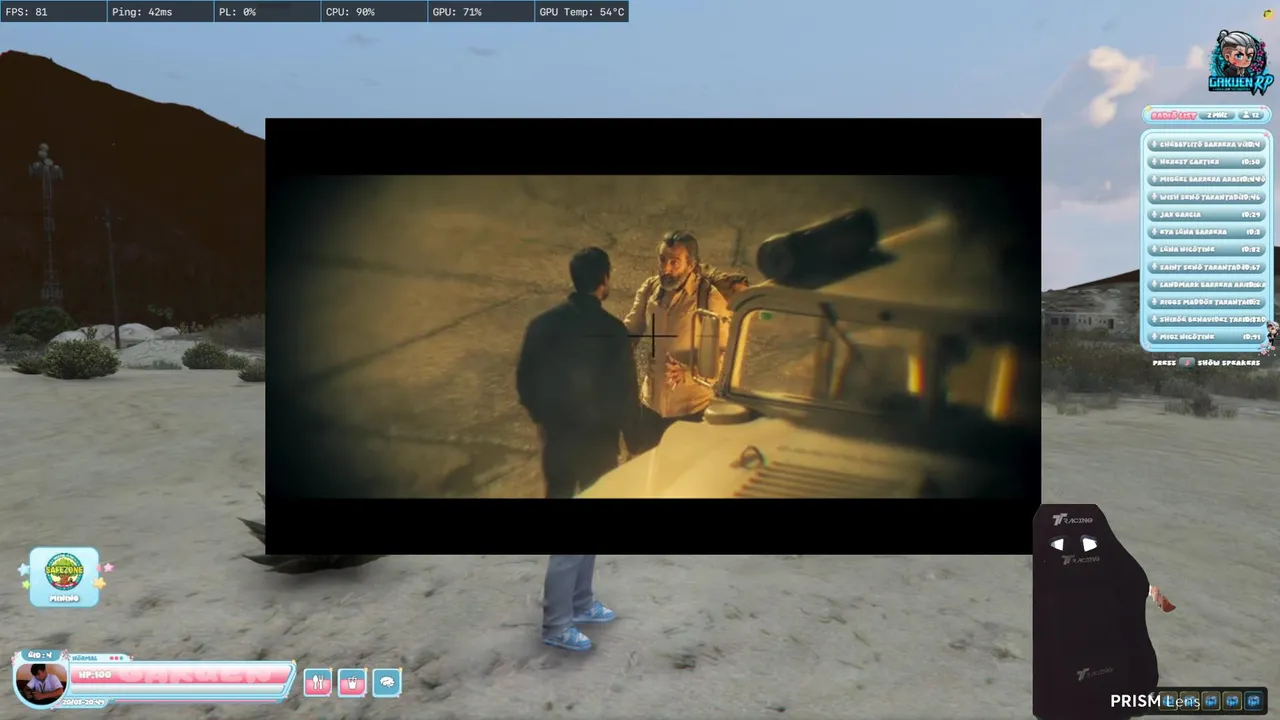1280x720 pixels.
Task: Click the HP:100 health bar
Action: tap(180, 675)
